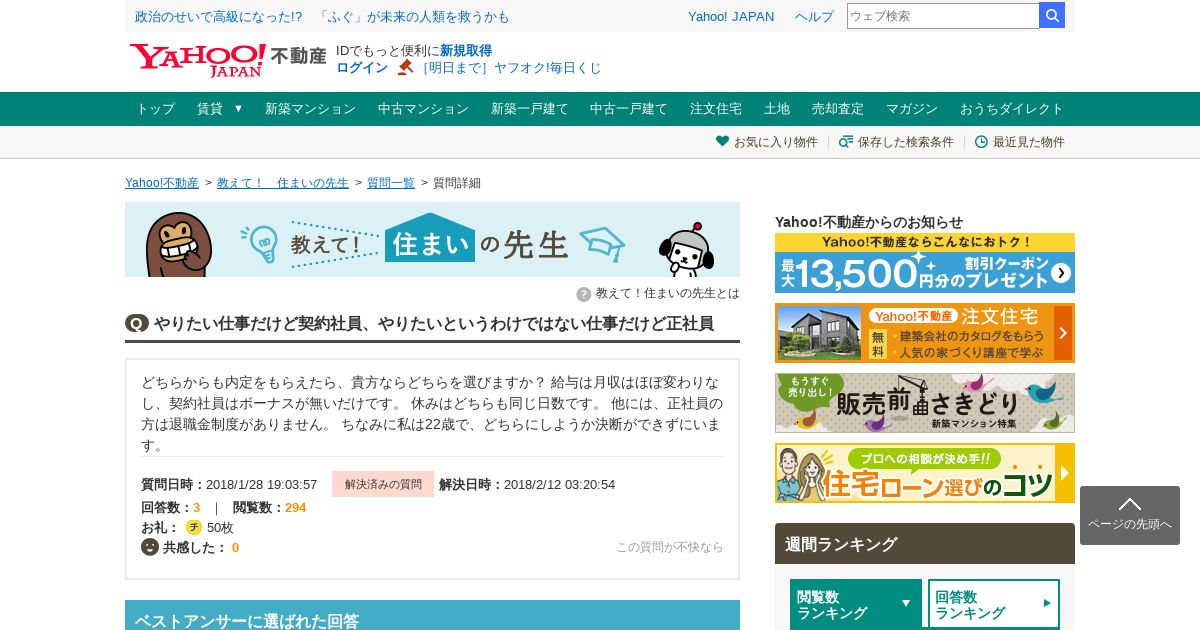Click the 共感した count 0
The image size is (1200, 630).
pos(235,547)
